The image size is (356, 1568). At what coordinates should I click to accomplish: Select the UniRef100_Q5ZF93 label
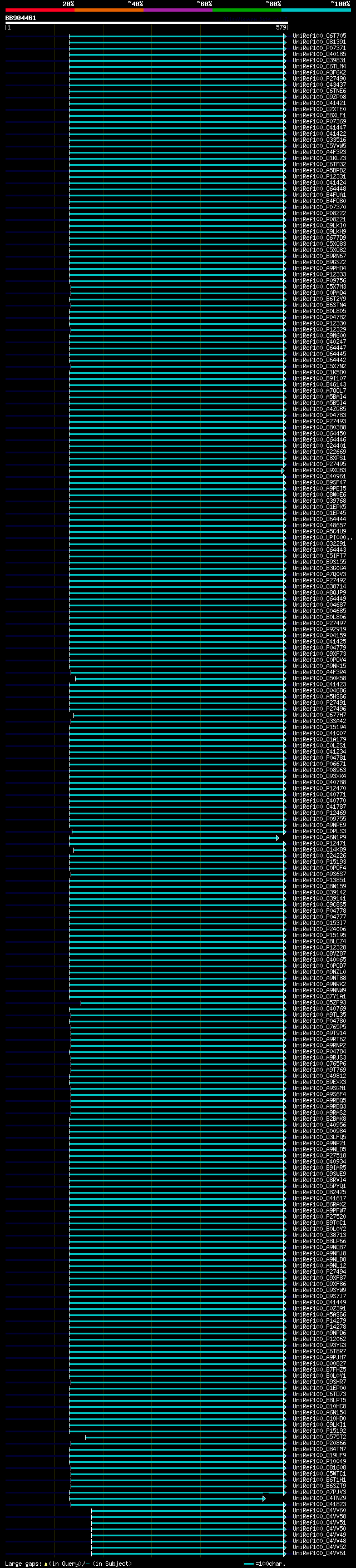(x=319, y=1002)
